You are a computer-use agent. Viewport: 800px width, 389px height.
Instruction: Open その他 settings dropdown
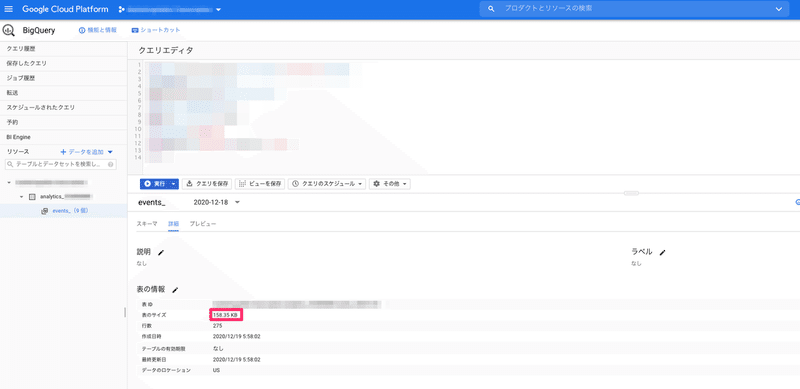(x=389, y=183)
